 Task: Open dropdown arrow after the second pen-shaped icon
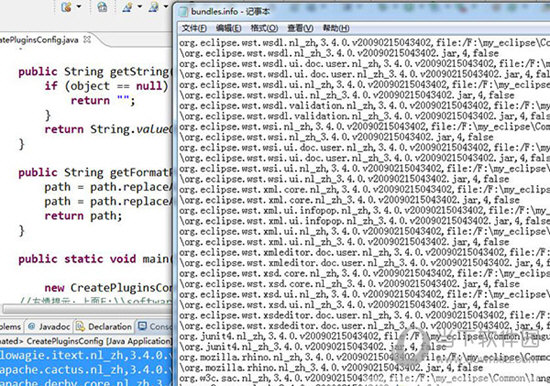(x=166, y=6)
